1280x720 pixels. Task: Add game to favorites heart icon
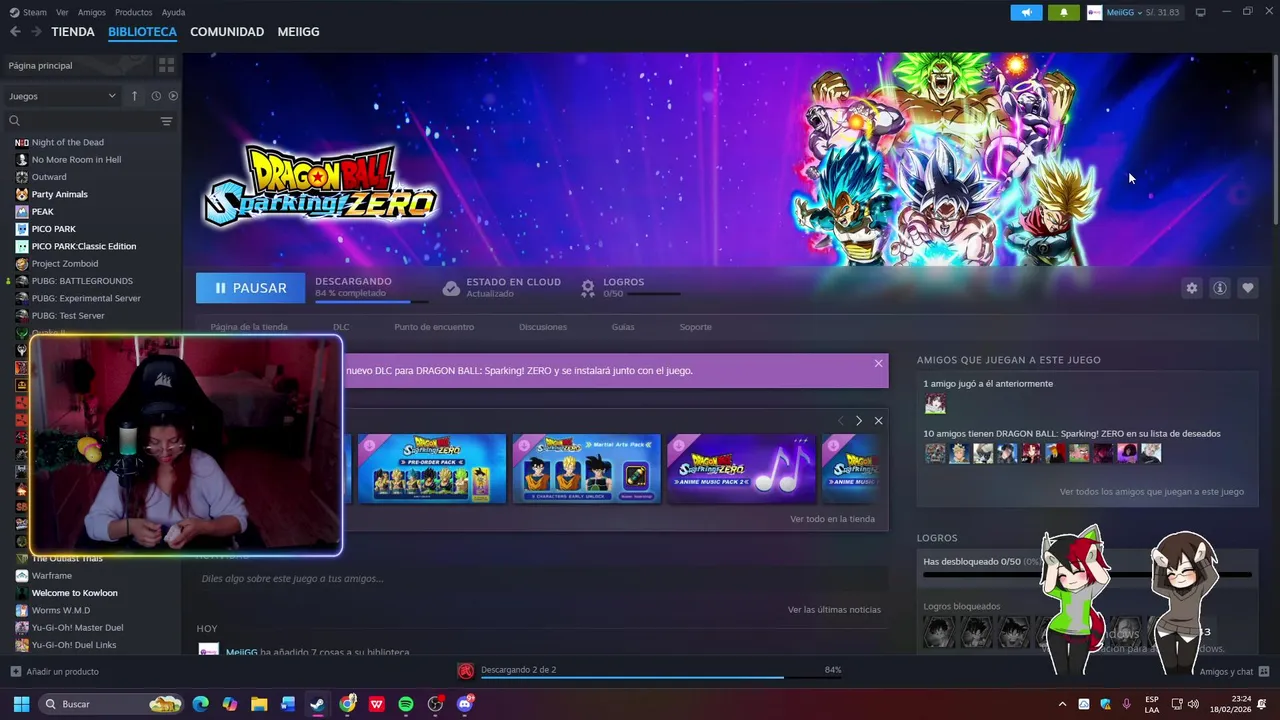[1247, 288]
